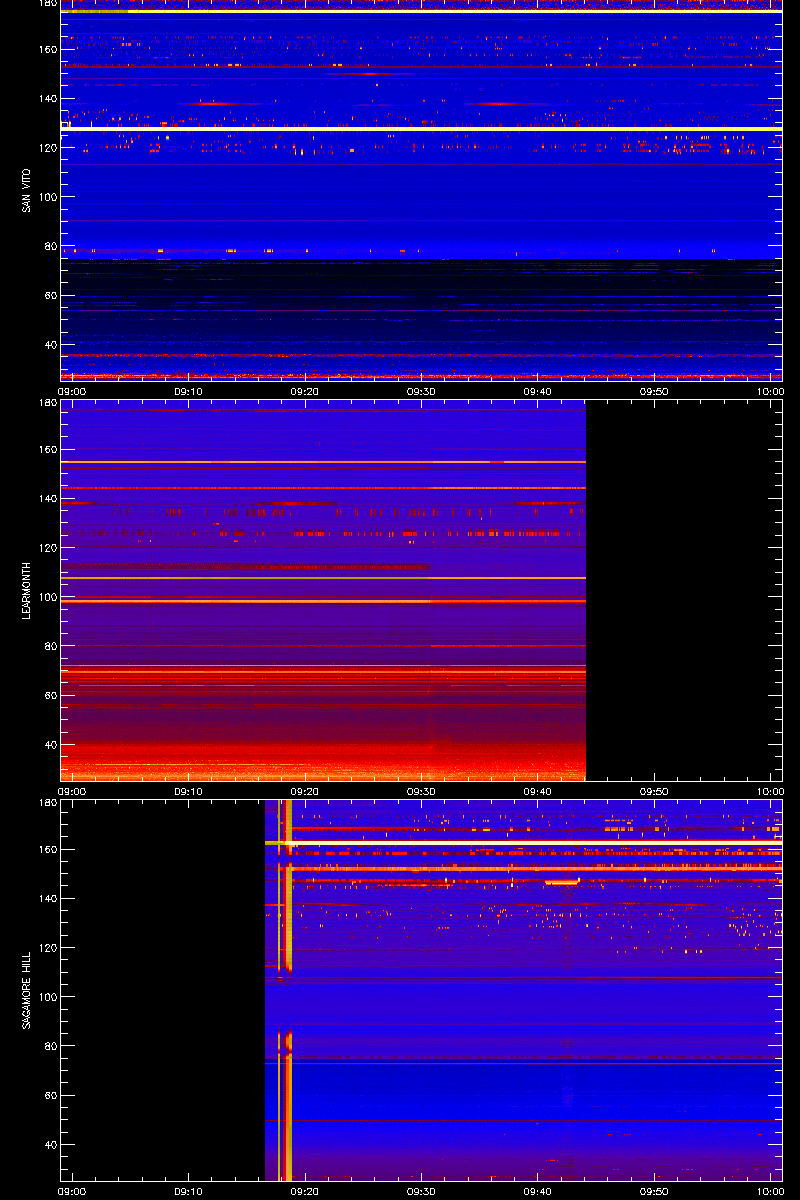Screen dimensions: 800x1200
Task: Click 09:40 label under Learmonth panel
Action: click(x=537, y=792)
